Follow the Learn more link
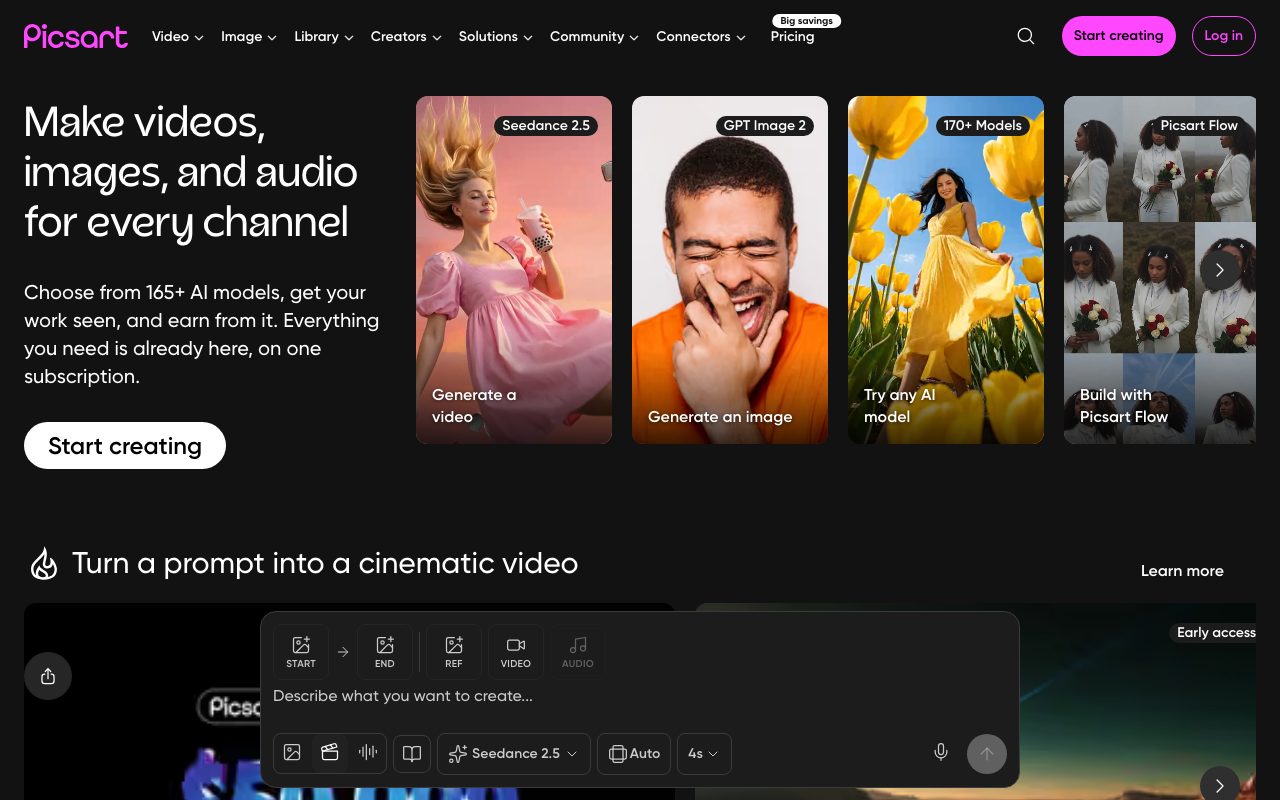This screenshot has width=1280, height=800. (x=1182, y=571)
